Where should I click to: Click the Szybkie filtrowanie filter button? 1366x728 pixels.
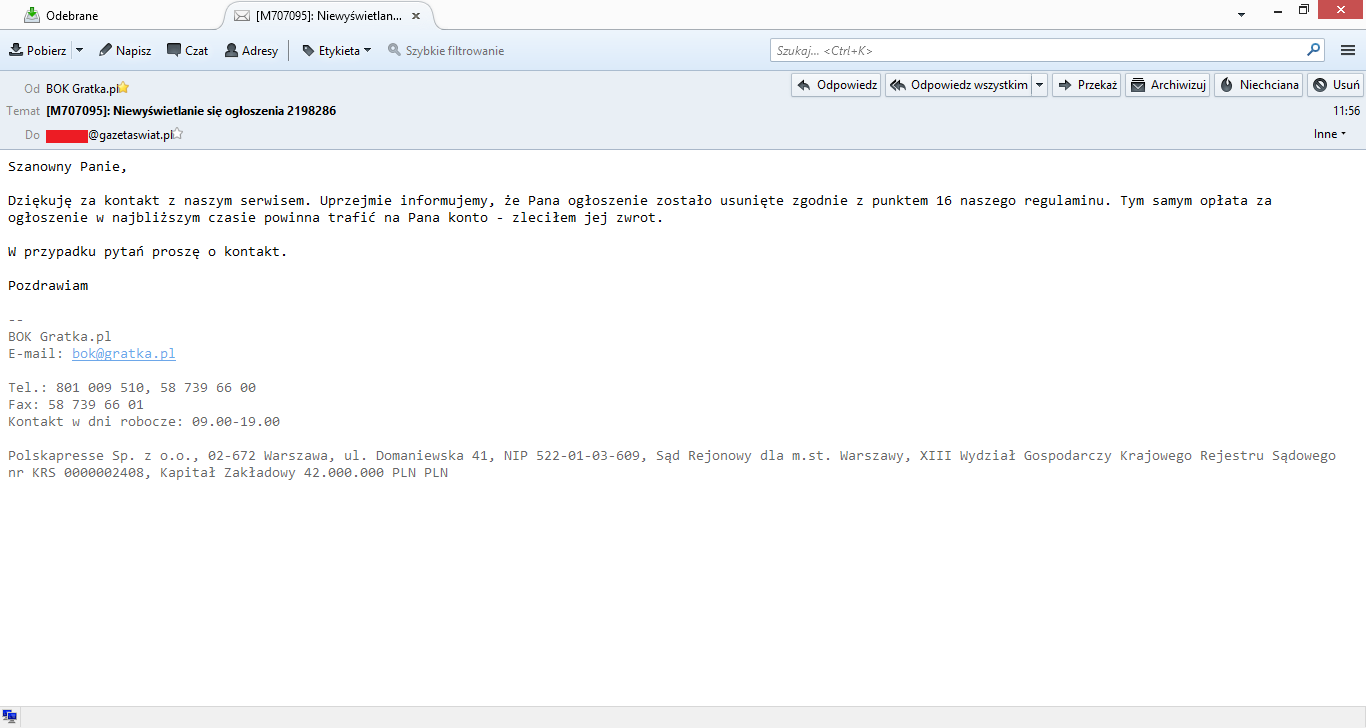click(x=446, y=50)
